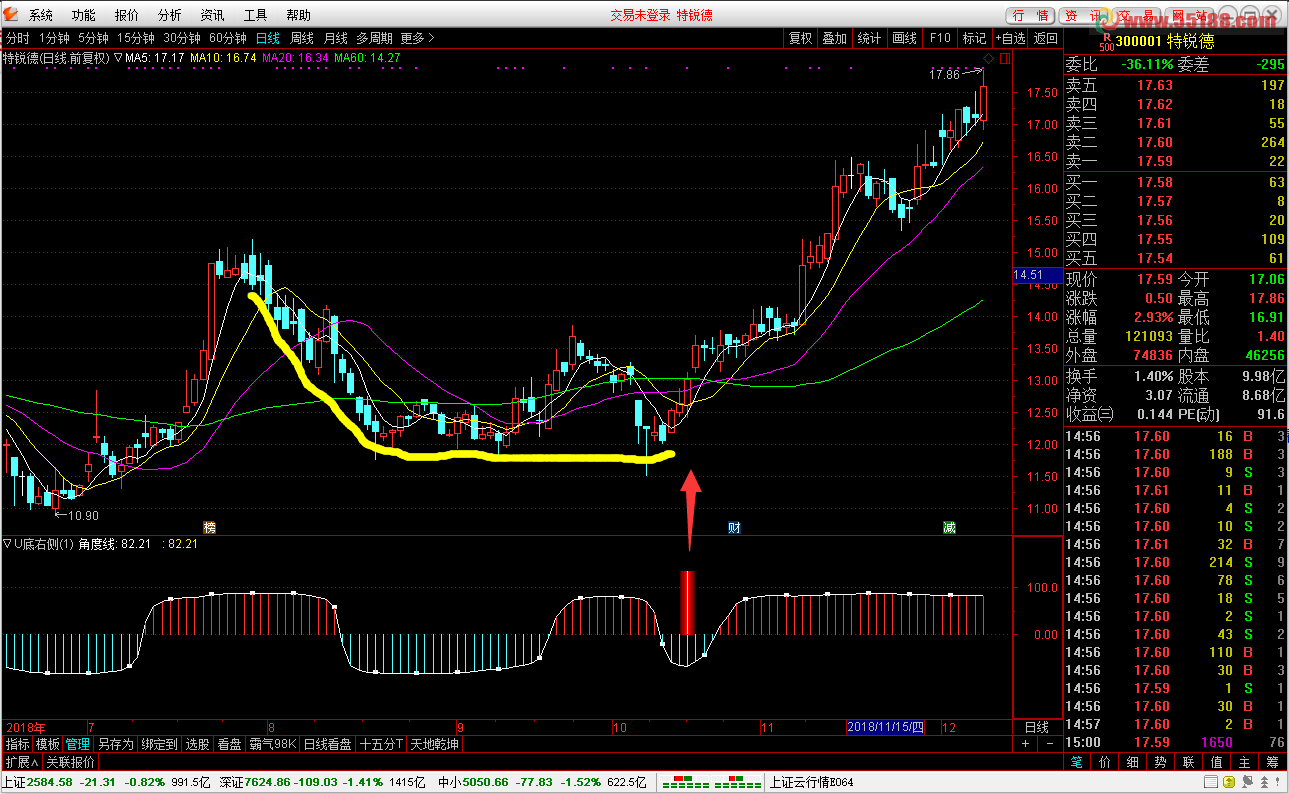
Task: Click the 资讯 top-right button
Action: (1083, 15)
